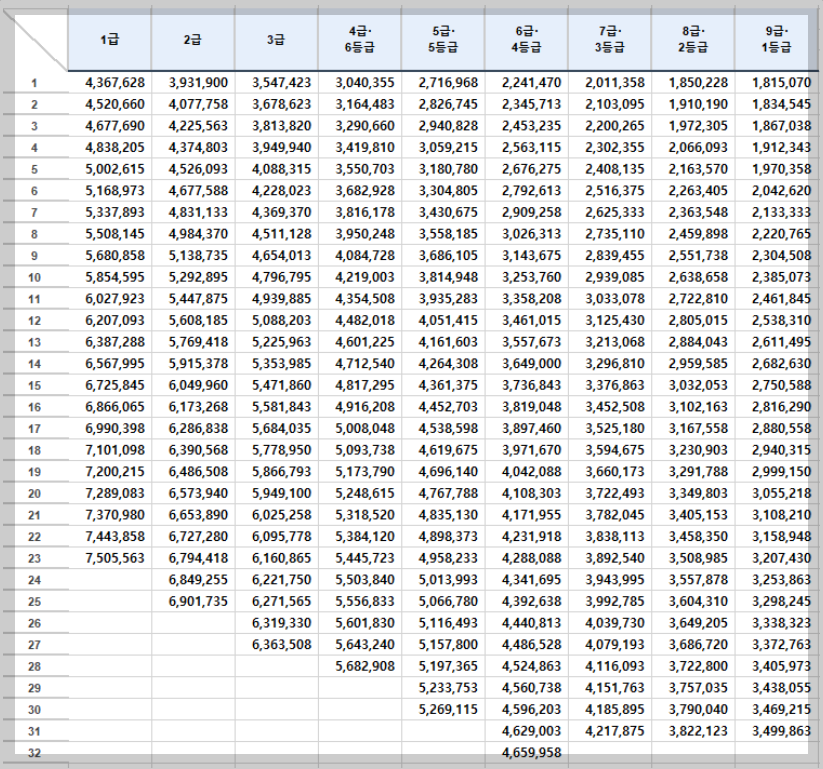Click cell value 6,363,508
This screenshot has width=823, height=769.
[282, 645]
